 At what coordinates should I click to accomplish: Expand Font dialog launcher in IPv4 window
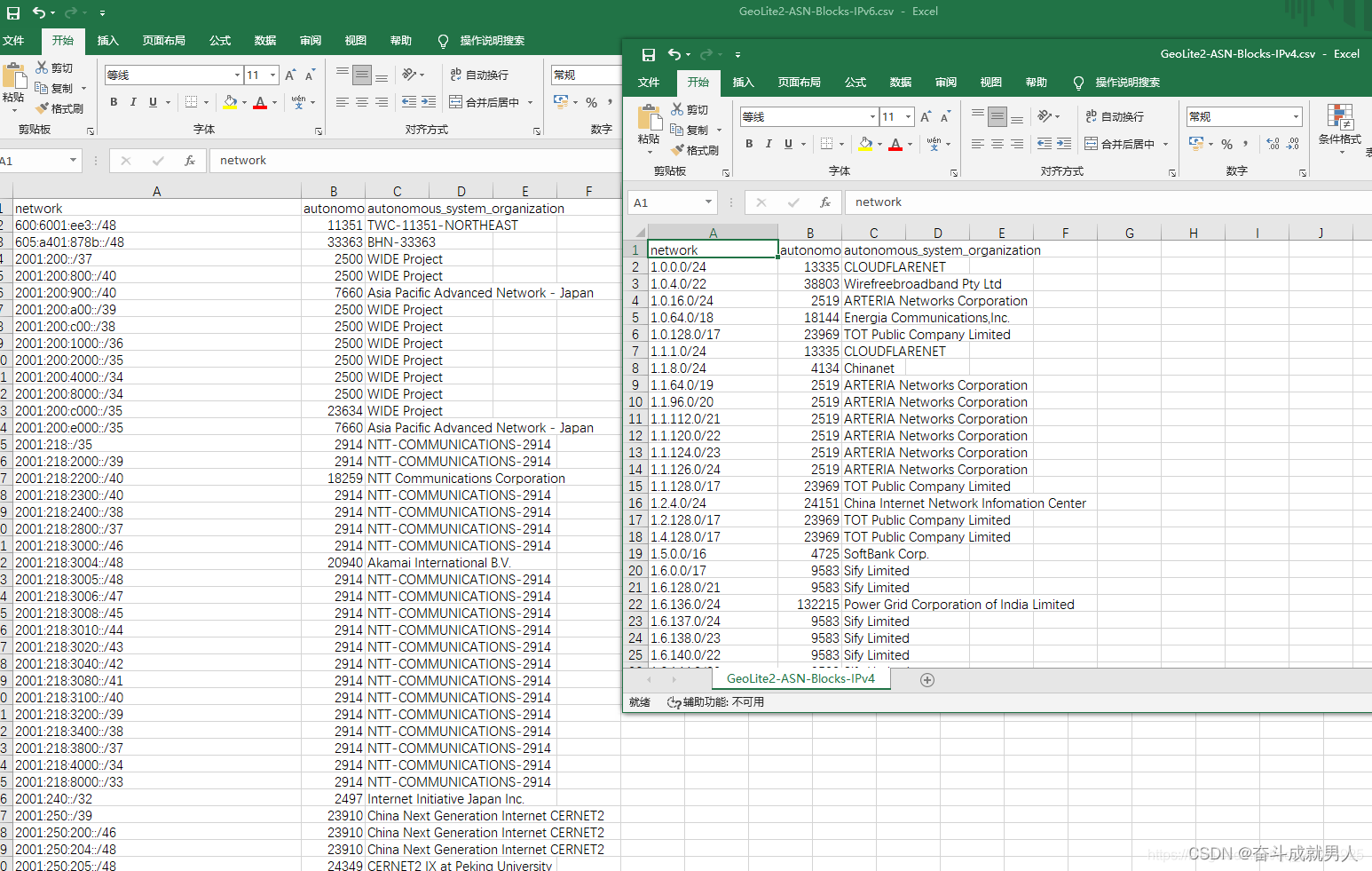click(954, 172)
